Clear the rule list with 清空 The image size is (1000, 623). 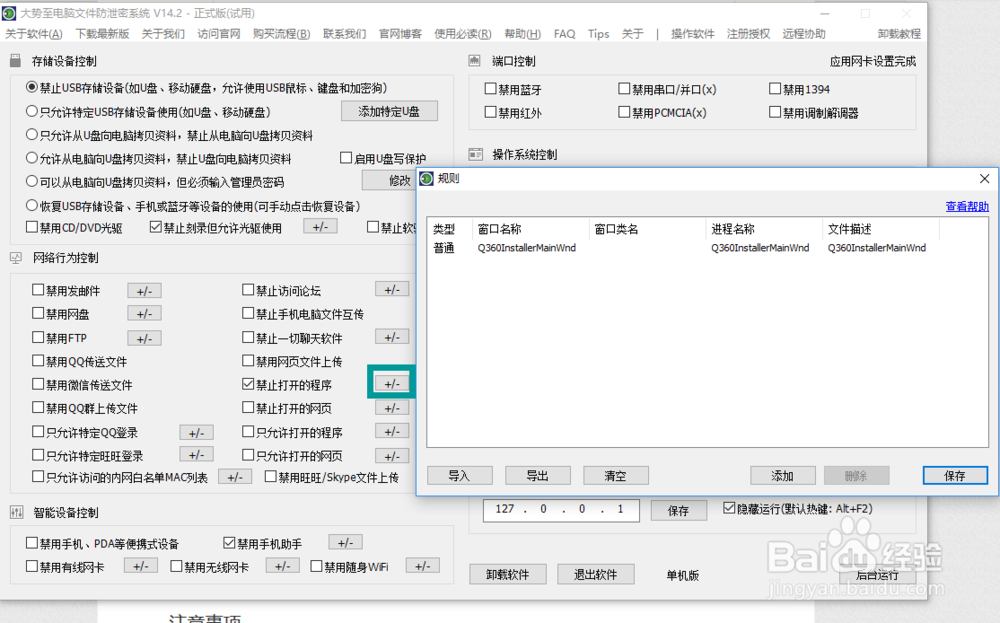tap(615, 475)
